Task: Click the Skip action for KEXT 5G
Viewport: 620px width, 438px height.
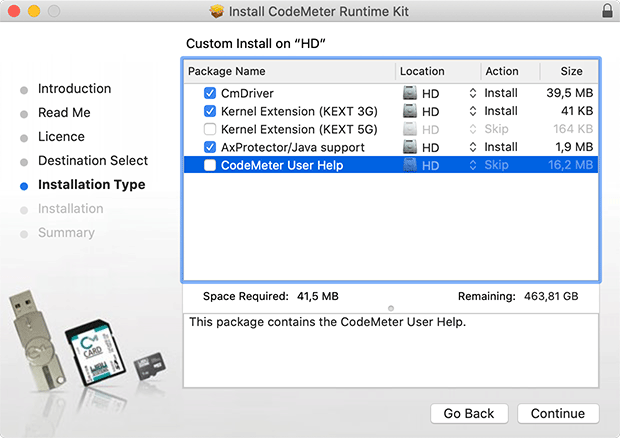Action: tap(497, 129)
